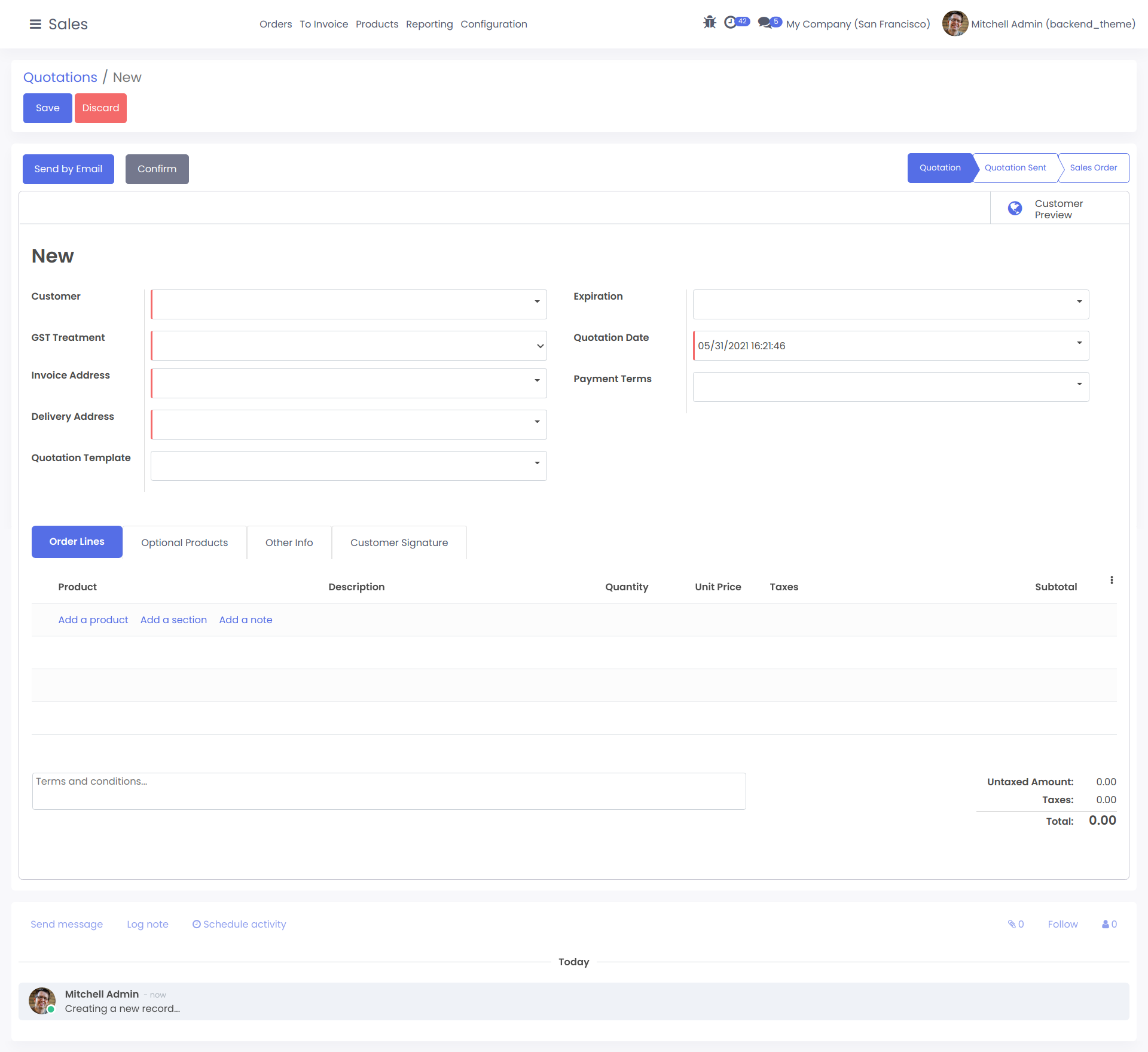Click the Customer Preview globe icon
The height and width of the screenshot is (1052, 1148).
tap(1015, 208)
